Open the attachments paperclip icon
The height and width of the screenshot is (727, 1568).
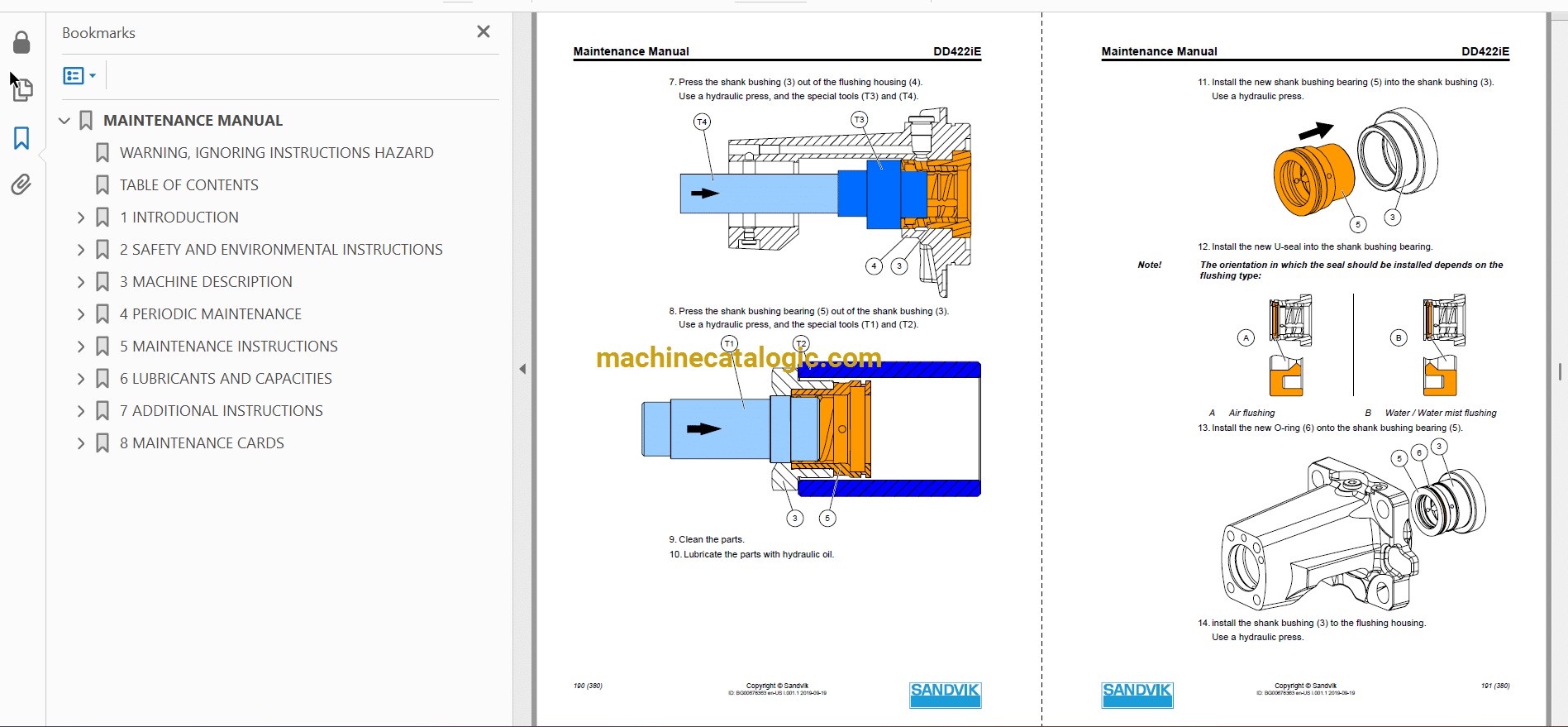[21, 184]
